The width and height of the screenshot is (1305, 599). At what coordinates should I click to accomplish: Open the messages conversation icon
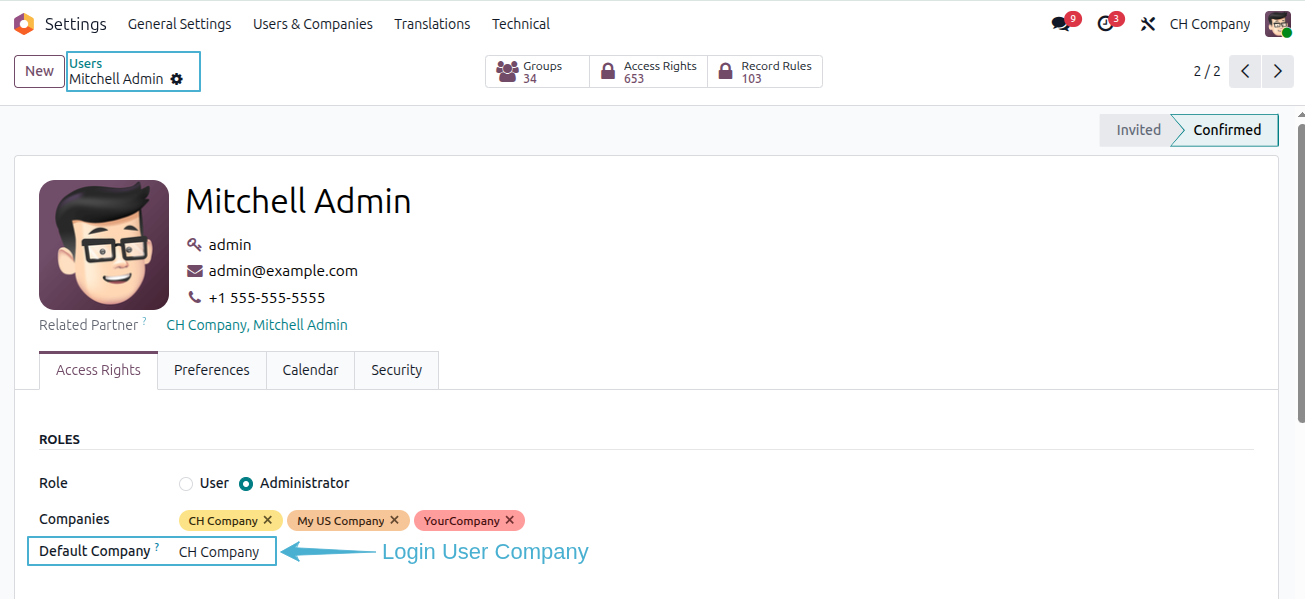pyautogui.click(x=1060, y=24)
